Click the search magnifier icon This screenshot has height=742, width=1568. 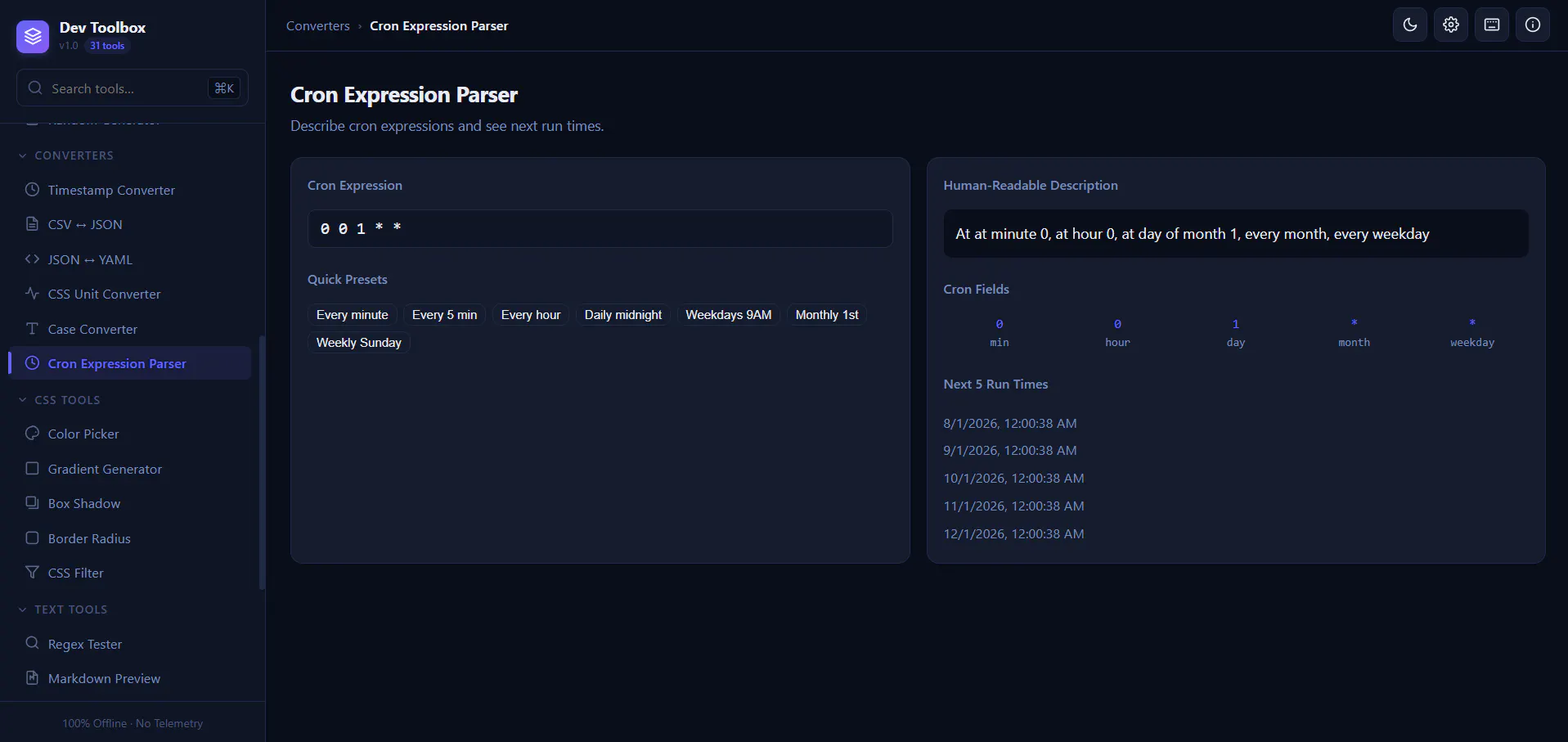click(35, 88)
